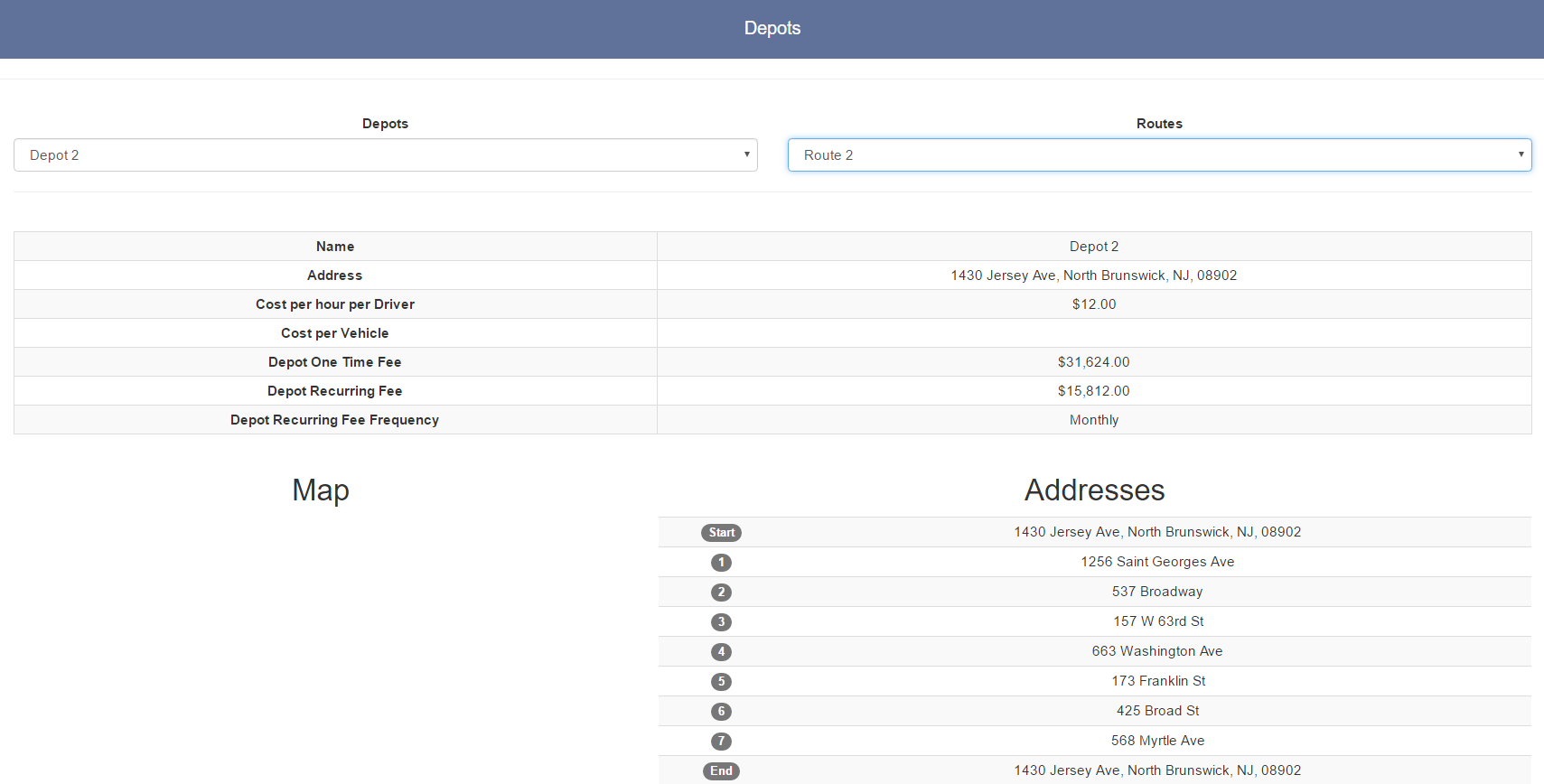Select the 663 Washington Ave address

(x=1157, y=651)
